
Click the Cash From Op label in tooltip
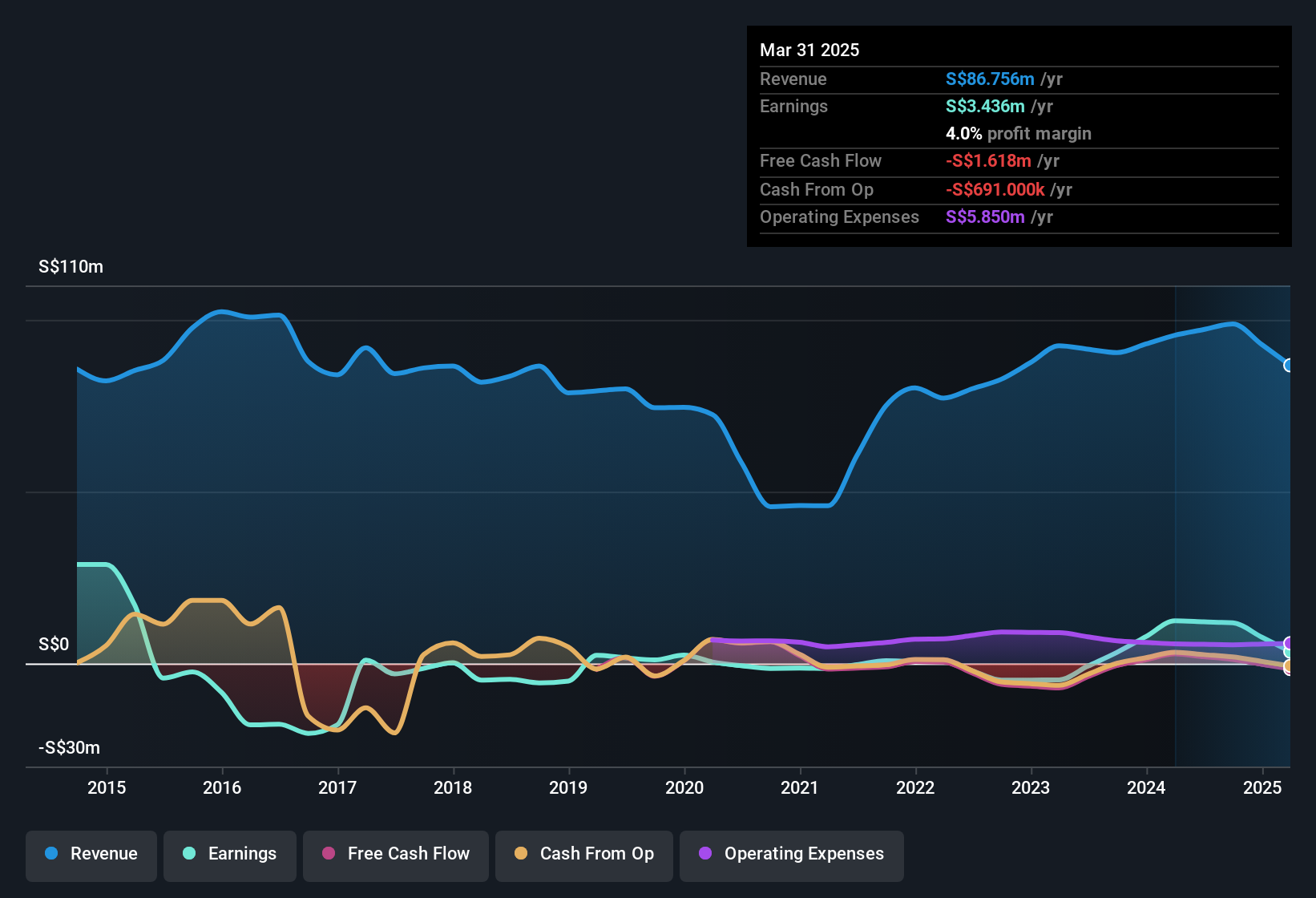click(817, 189)
